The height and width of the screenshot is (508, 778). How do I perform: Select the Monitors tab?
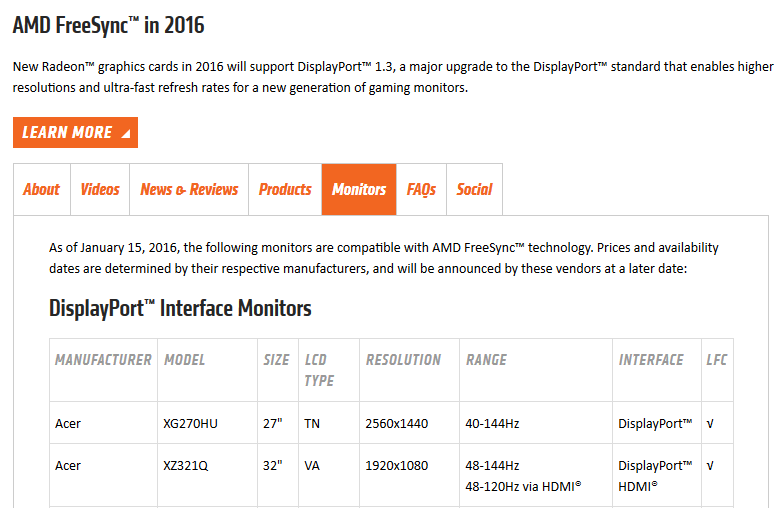(x=359, y=190)
